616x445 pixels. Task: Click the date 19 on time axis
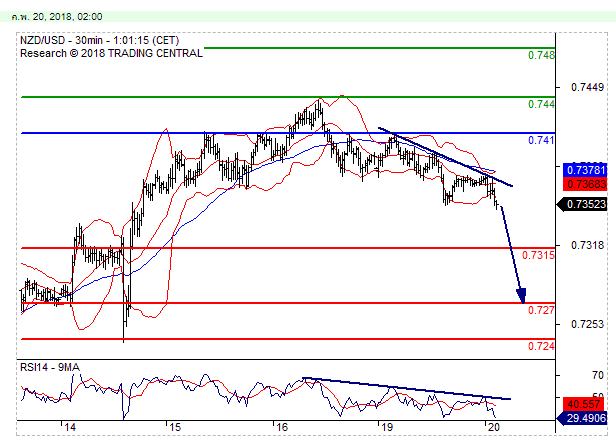387,427
